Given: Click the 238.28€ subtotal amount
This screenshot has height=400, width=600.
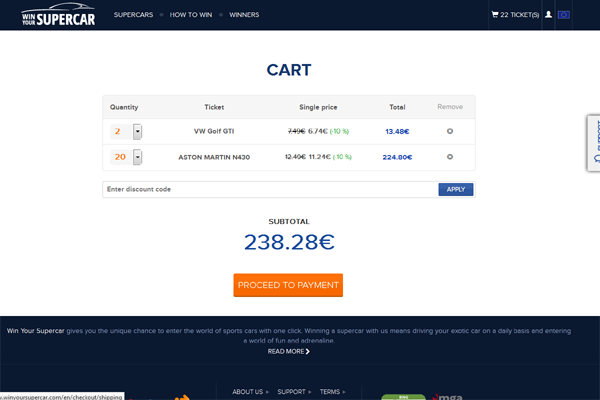Looking at the screenshot, I should (x=289, y=242).
